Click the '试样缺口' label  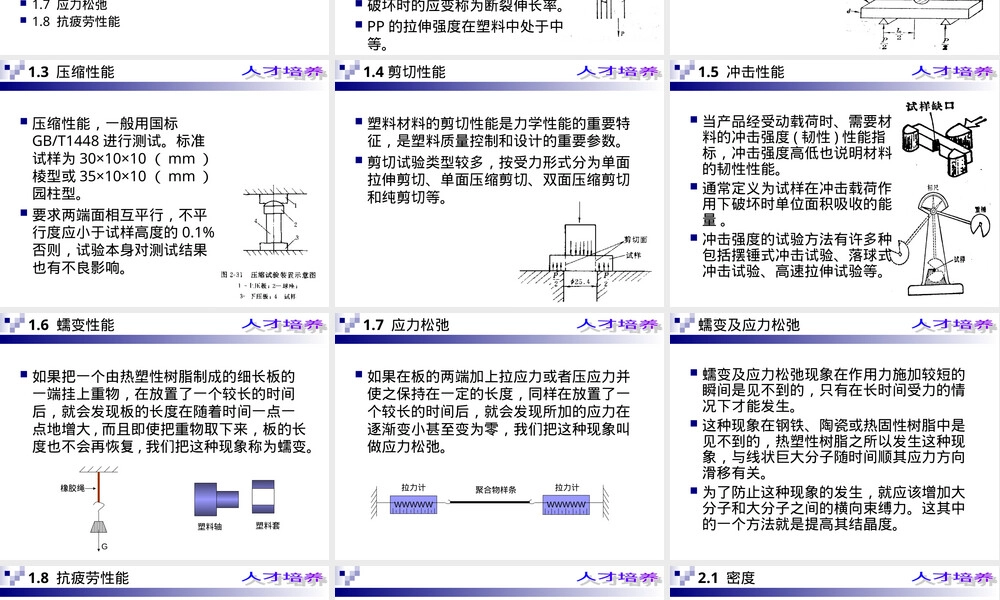click(x=930, y=106)
